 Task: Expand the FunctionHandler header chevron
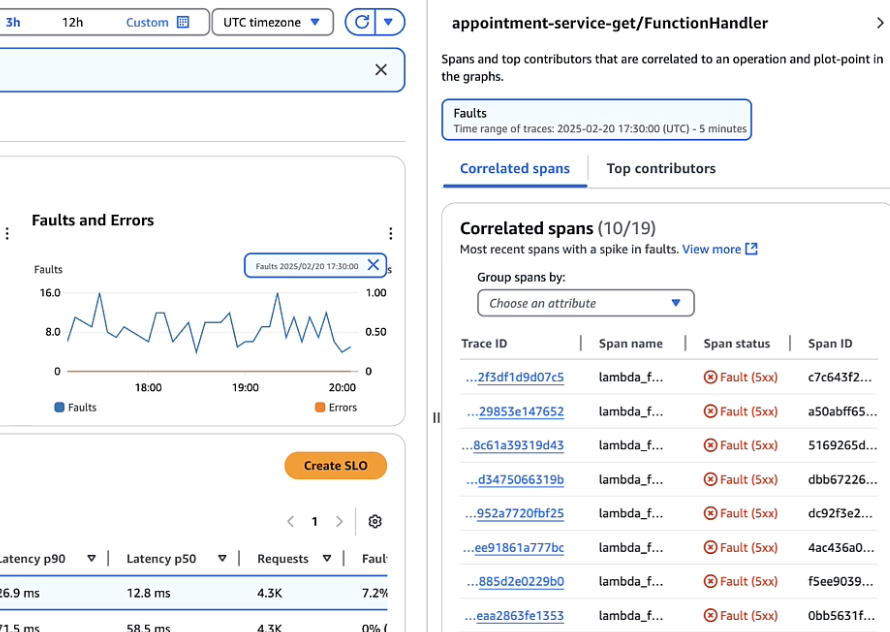point(877,22)
